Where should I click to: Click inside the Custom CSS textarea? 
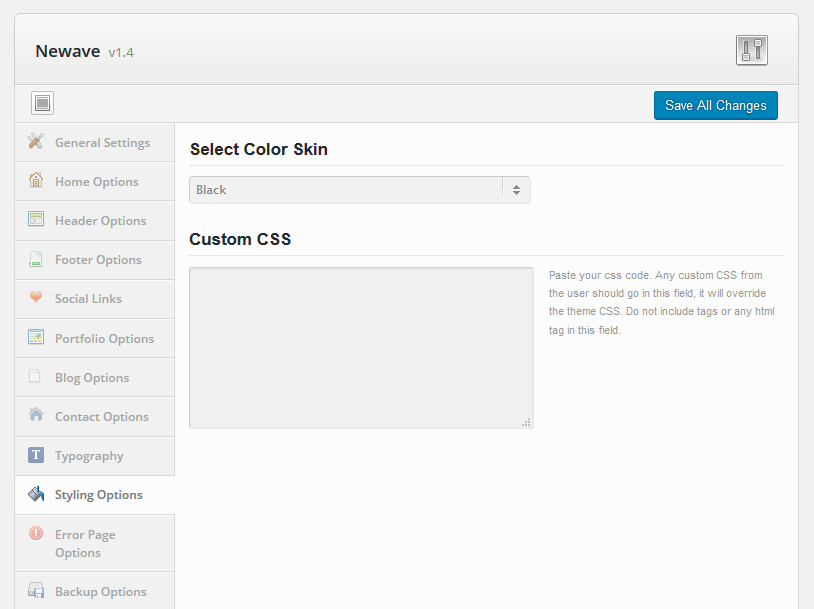click(x=361, y=348)
